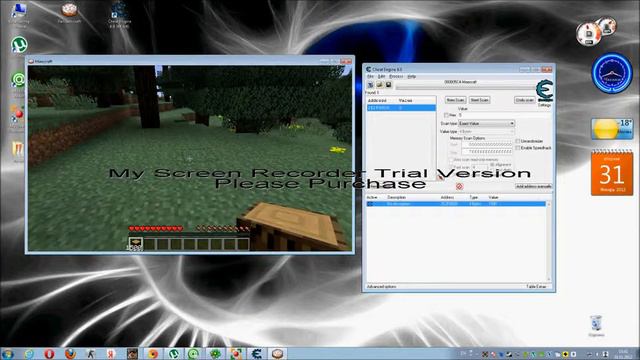Open the Edit menu in Cheat Engine

point(381,76)
